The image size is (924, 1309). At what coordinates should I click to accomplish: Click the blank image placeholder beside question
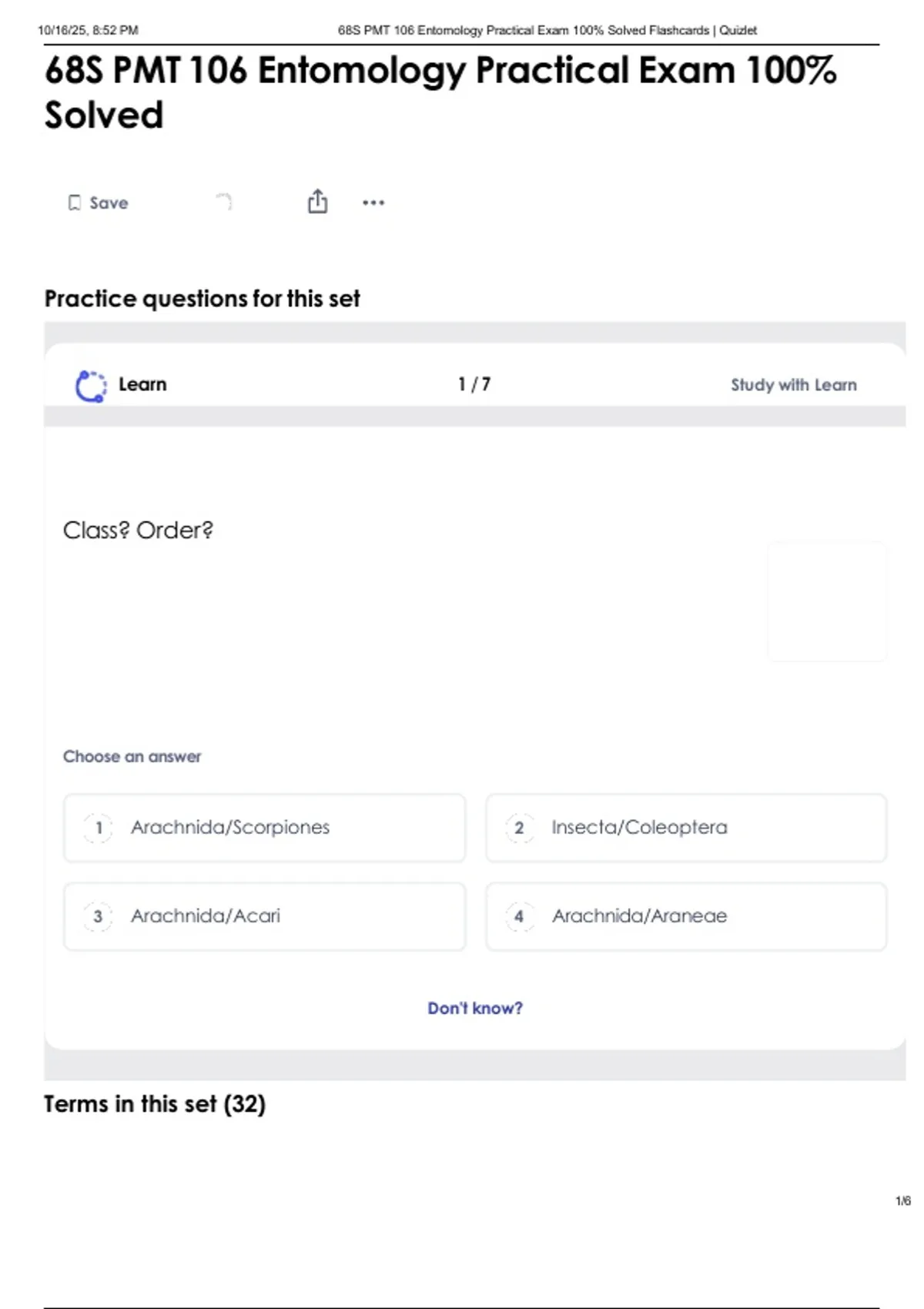click(x=827, y=601)
